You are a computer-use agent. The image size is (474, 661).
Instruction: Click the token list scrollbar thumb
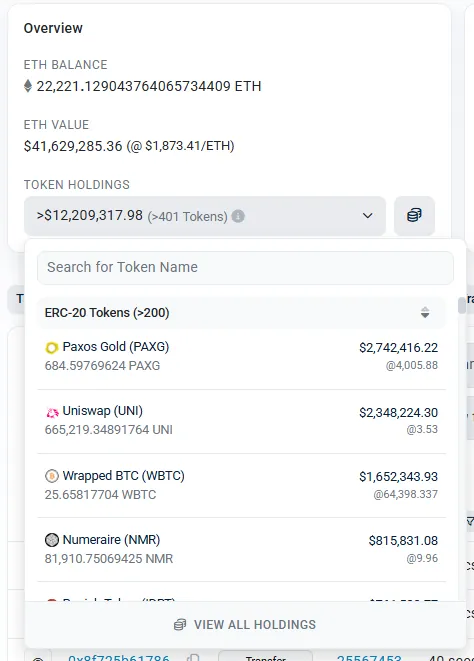462,305
